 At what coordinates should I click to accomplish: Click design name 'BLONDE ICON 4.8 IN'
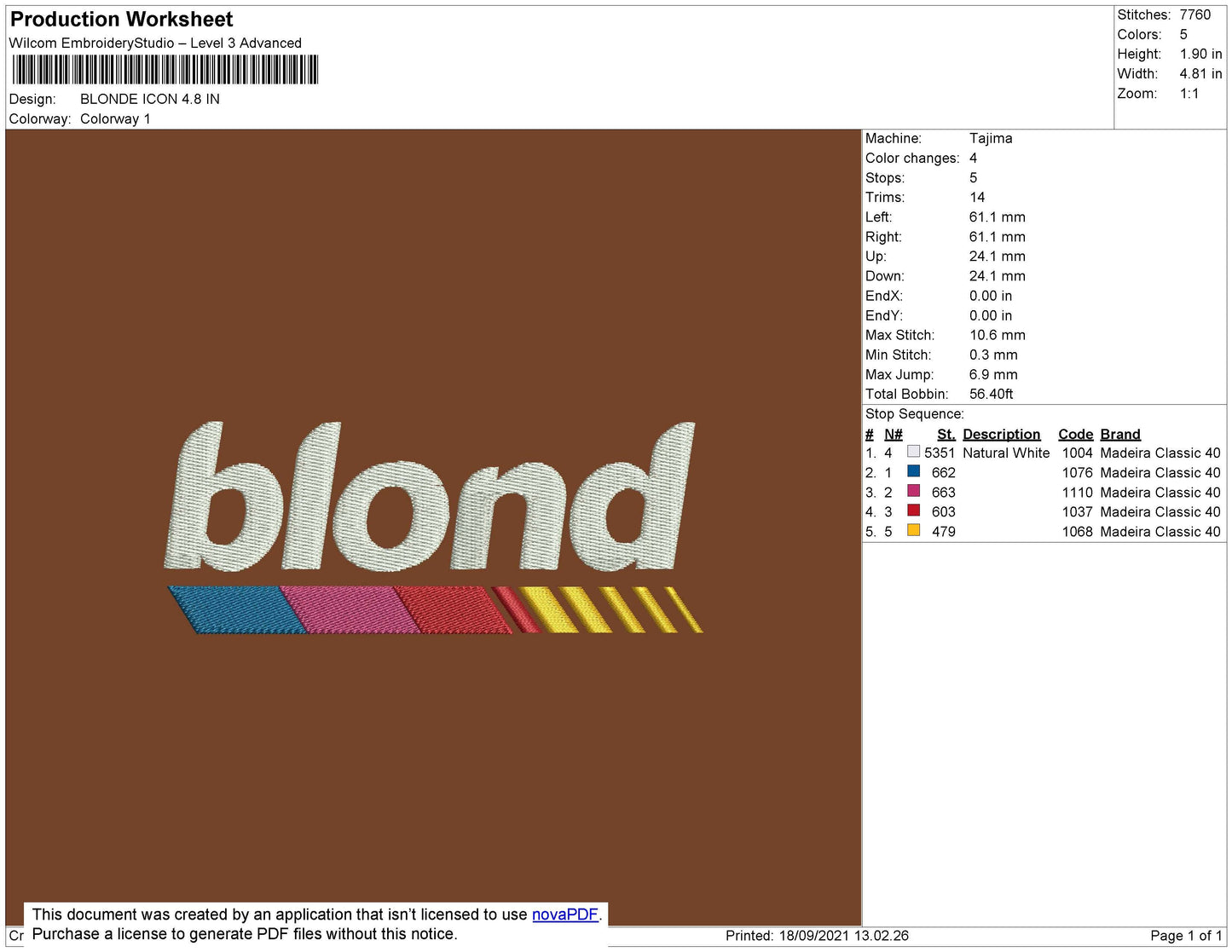[150, 99]
